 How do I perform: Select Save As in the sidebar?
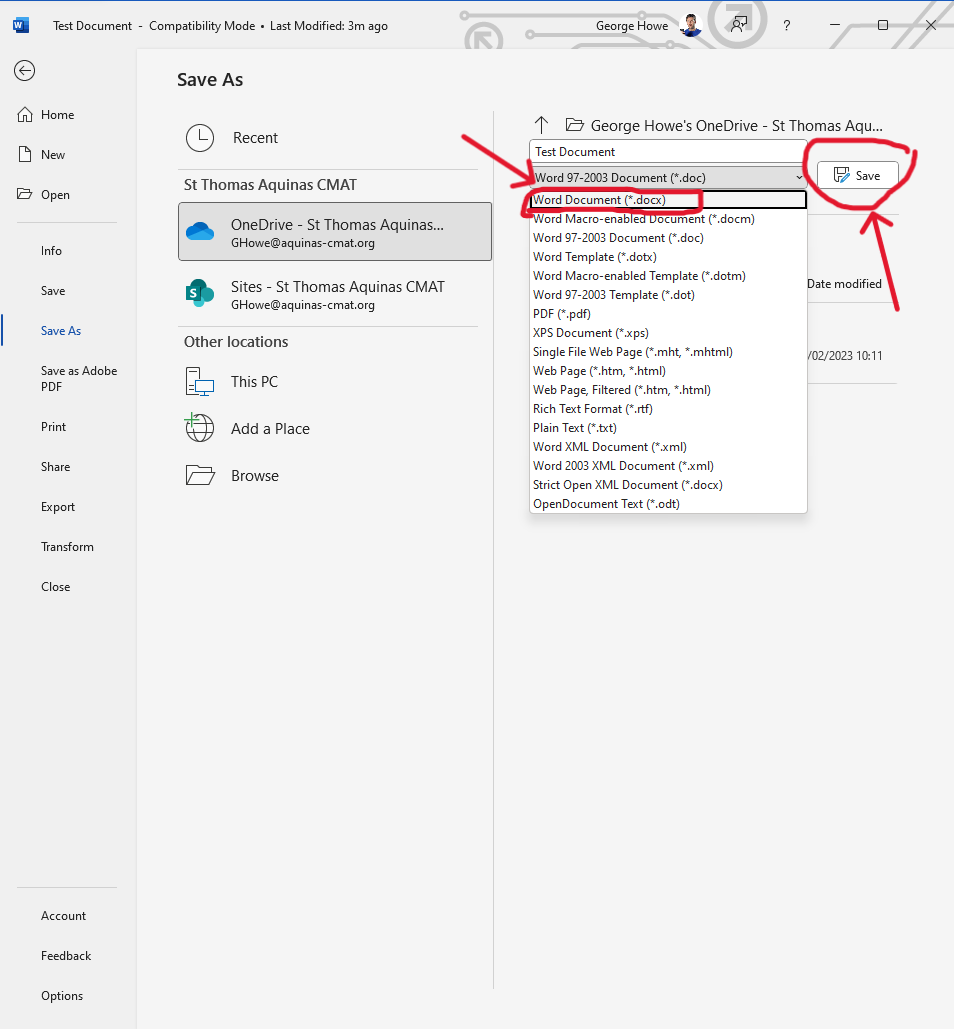point(61,331)
